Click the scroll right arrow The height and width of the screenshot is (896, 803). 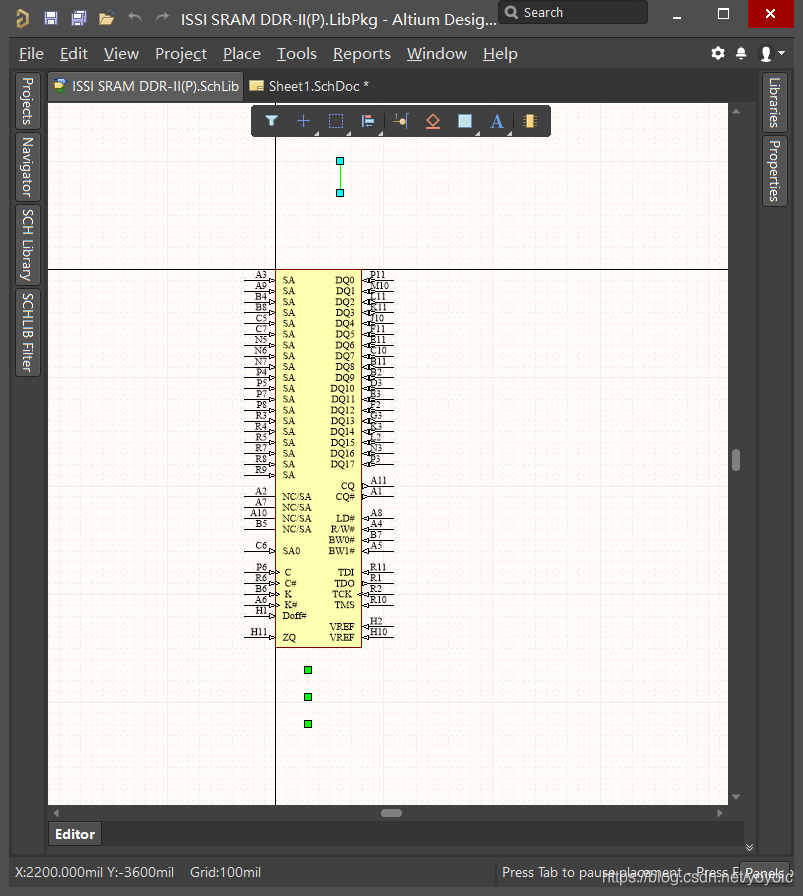click(720, 813)
